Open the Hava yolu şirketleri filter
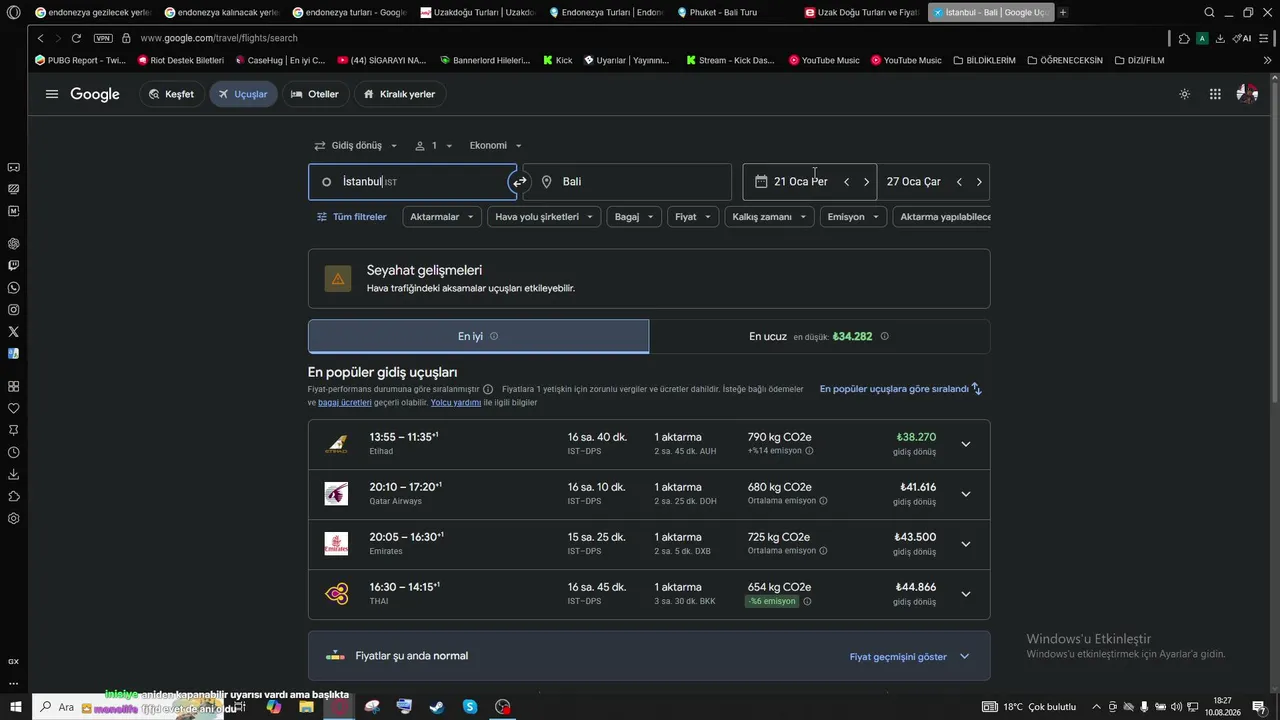Viewport: 1280px width, 720px height. coord(544,217)
